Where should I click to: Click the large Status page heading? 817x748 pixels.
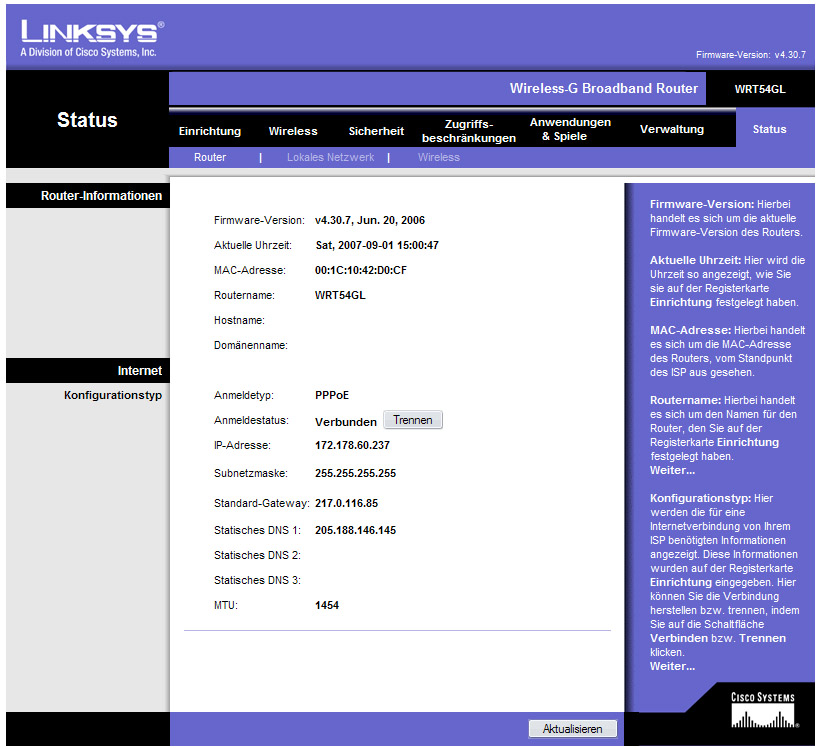coord(87,120)
